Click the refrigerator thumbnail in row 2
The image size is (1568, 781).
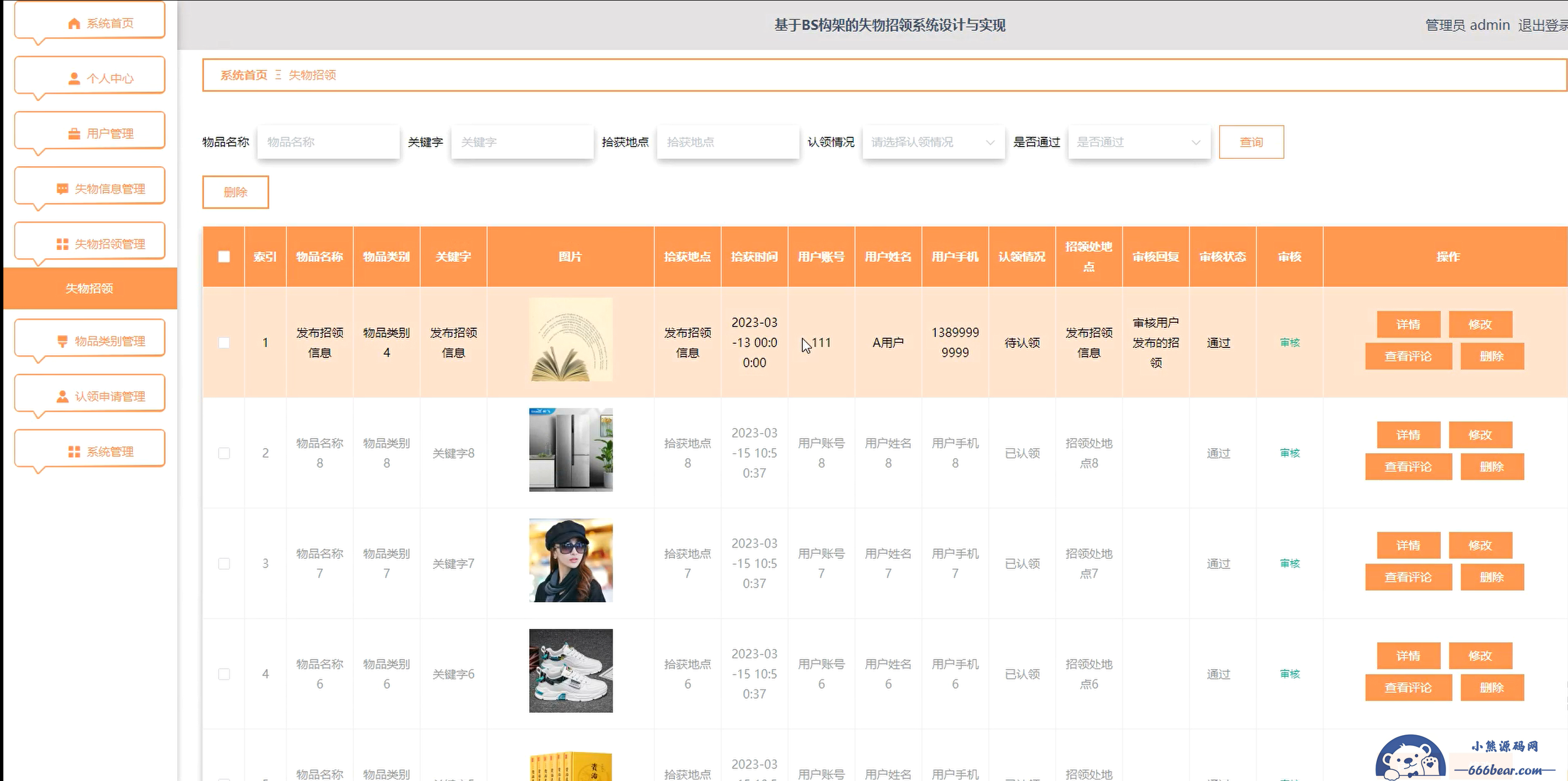571,450
